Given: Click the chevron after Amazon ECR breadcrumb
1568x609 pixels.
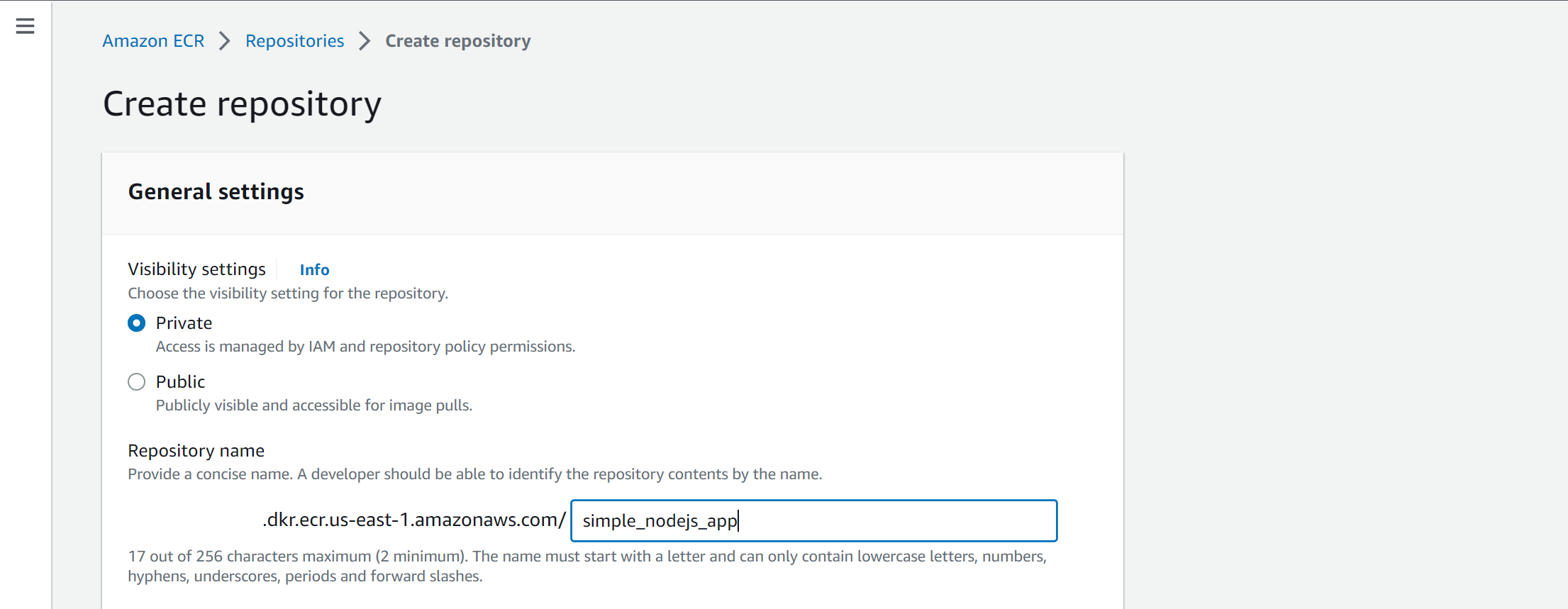Looking at the screenshot, I should coord(224,41).
